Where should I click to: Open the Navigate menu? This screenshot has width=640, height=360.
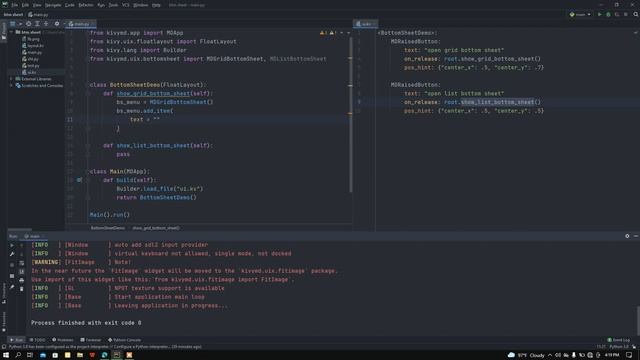point(53,5)
